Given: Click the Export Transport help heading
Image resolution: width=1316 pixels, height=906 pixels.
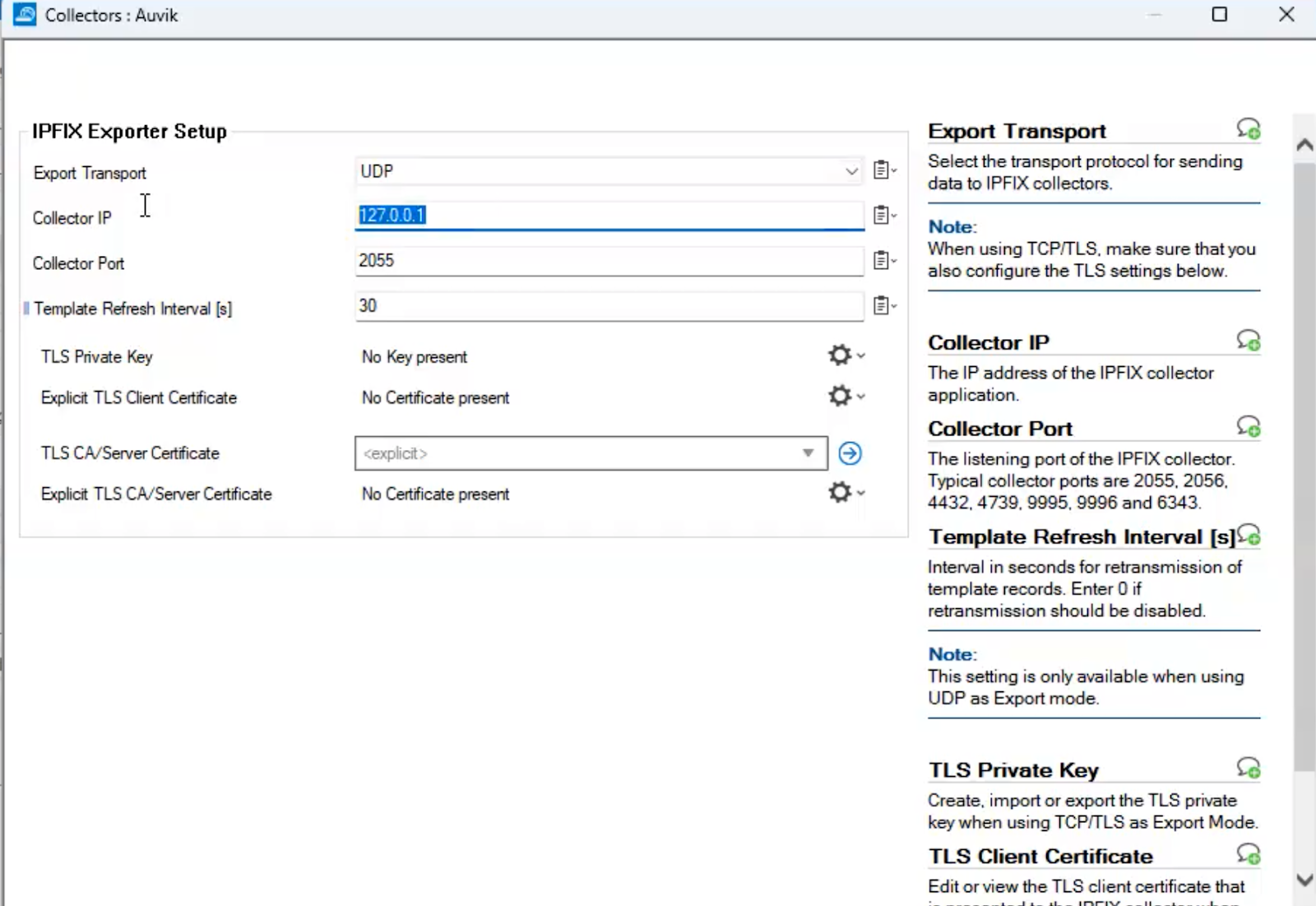Looking at the screenshot, I should coord(1017,131).
